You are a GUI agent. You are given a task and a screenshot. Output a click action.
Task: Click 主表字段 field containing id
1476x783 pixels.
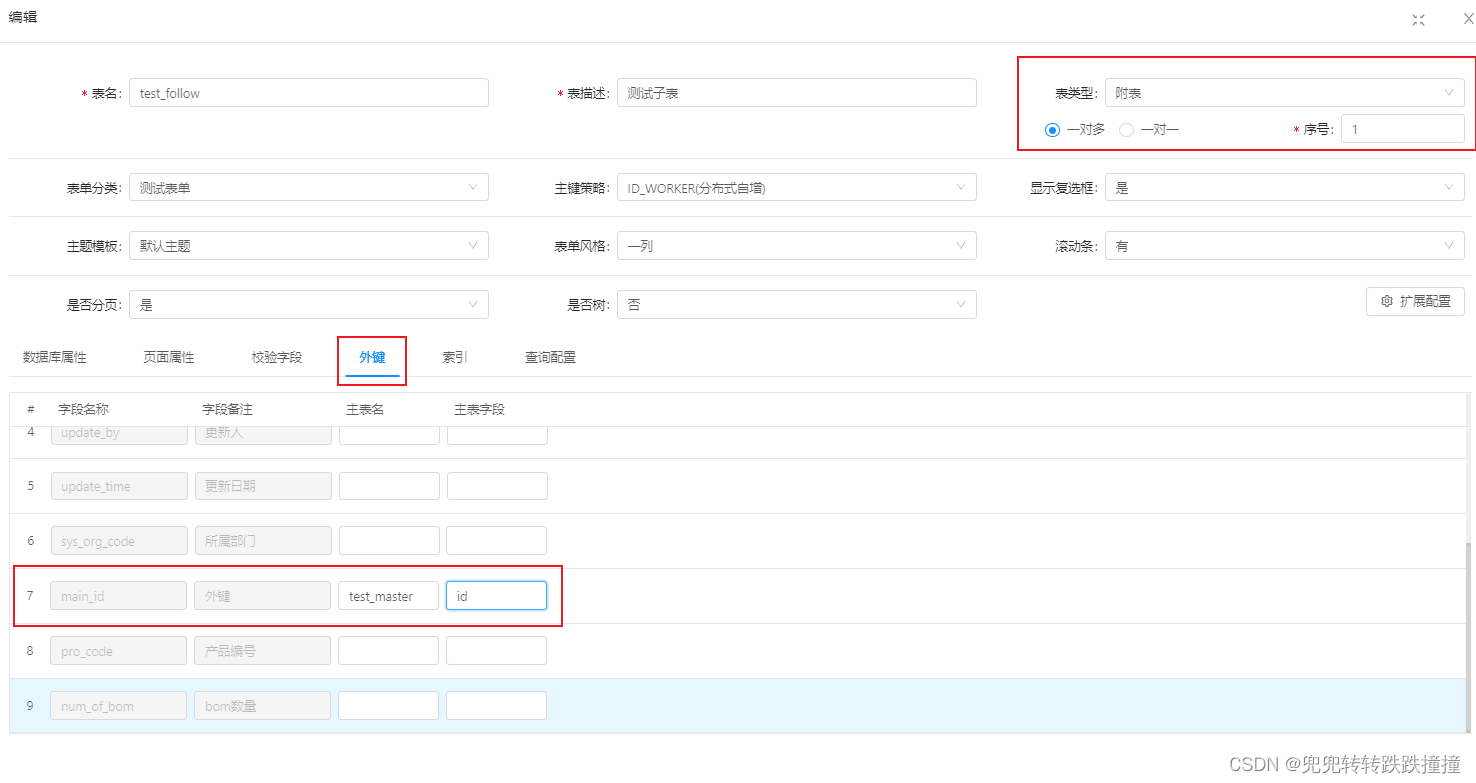(x=496, y=596)
